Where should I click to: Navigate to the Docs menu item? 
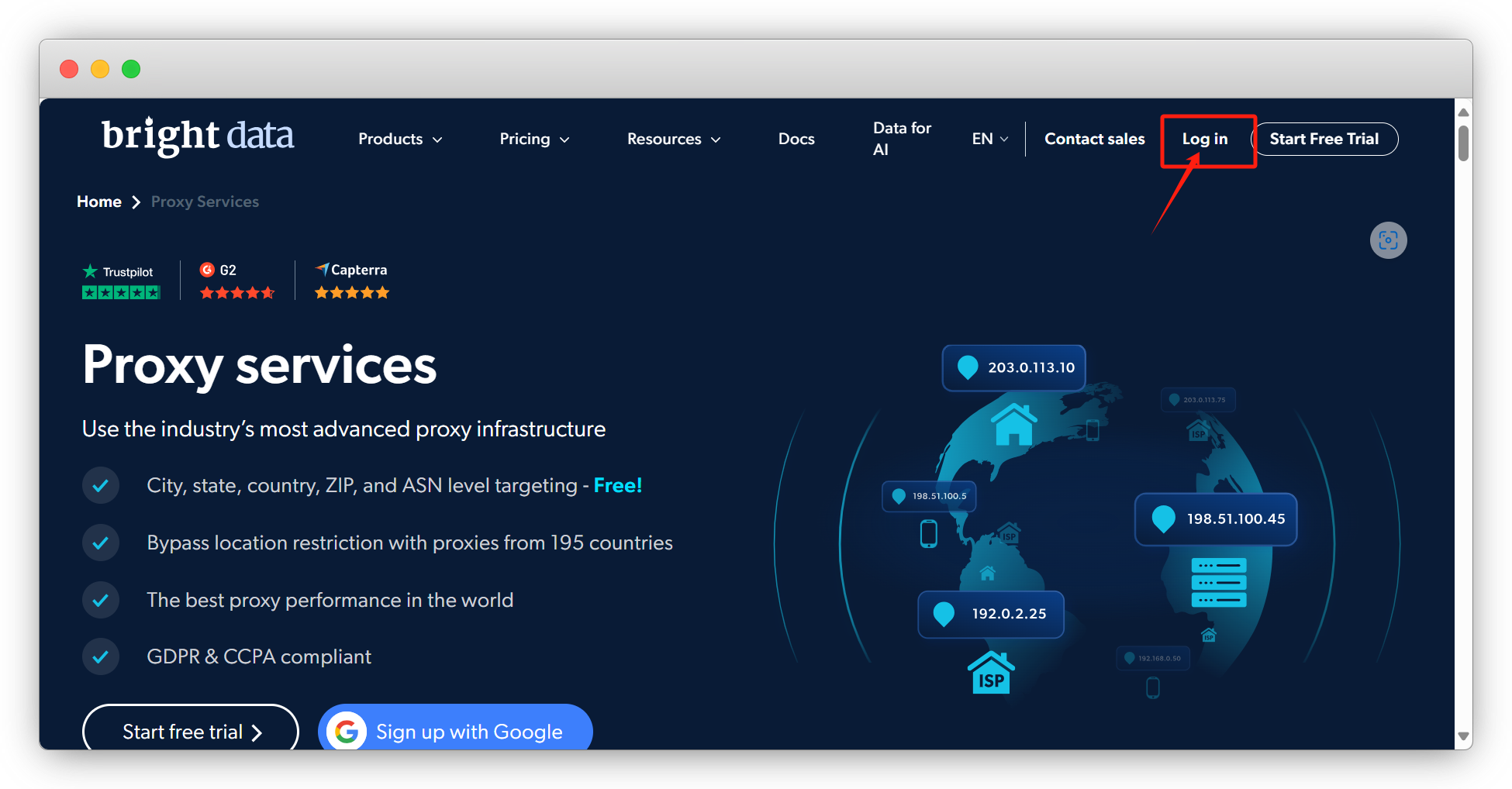[x=796, y=139]
